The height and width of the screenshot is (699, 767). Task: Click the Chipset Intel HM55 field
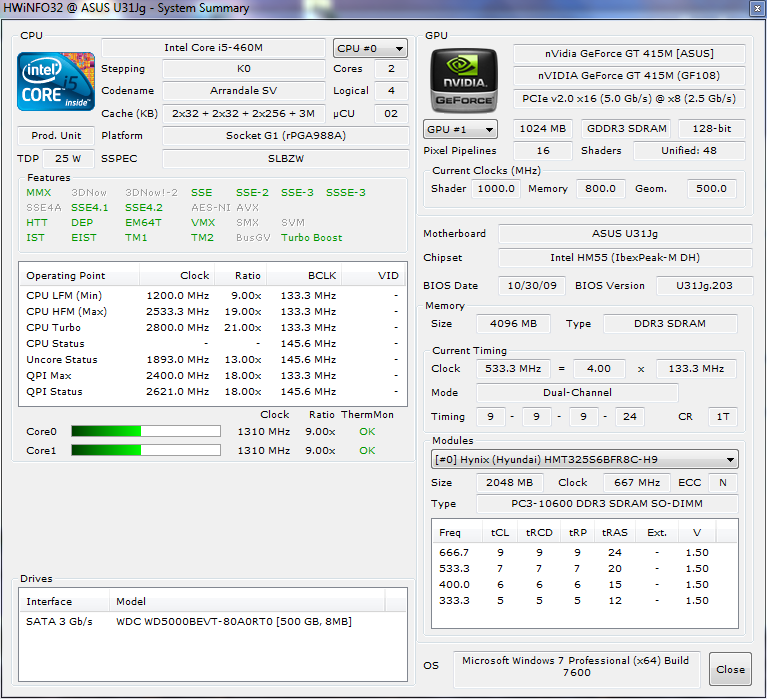pos(625,258)
